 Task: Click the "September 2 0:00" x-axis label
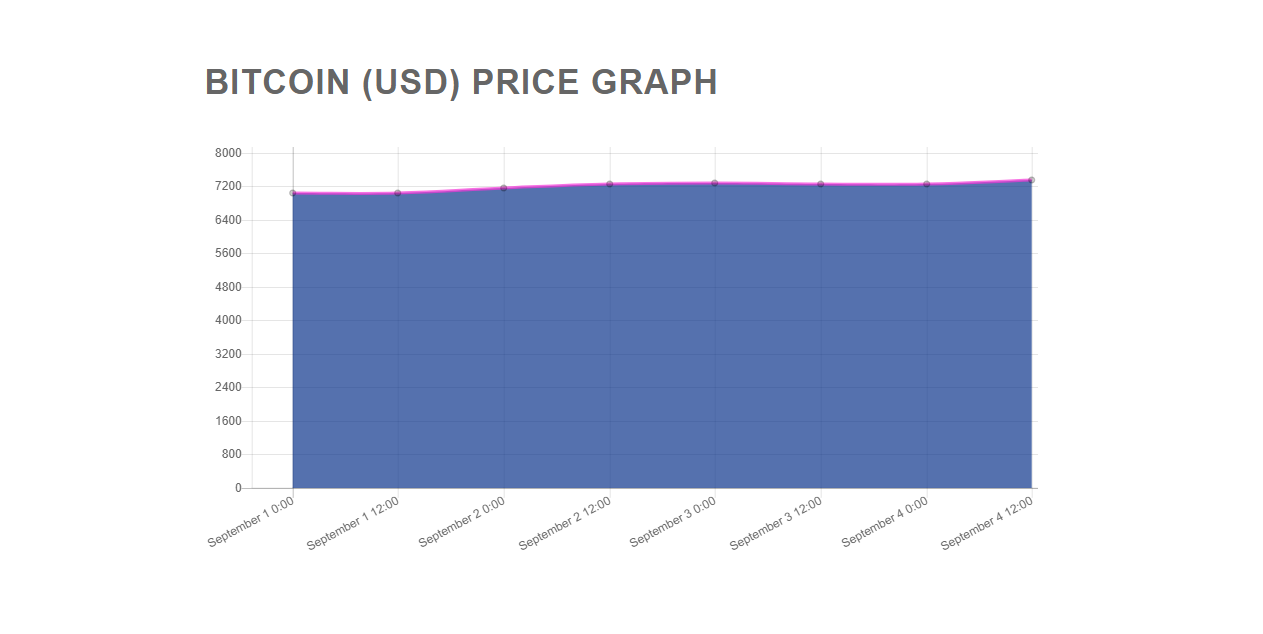(462, 521)
